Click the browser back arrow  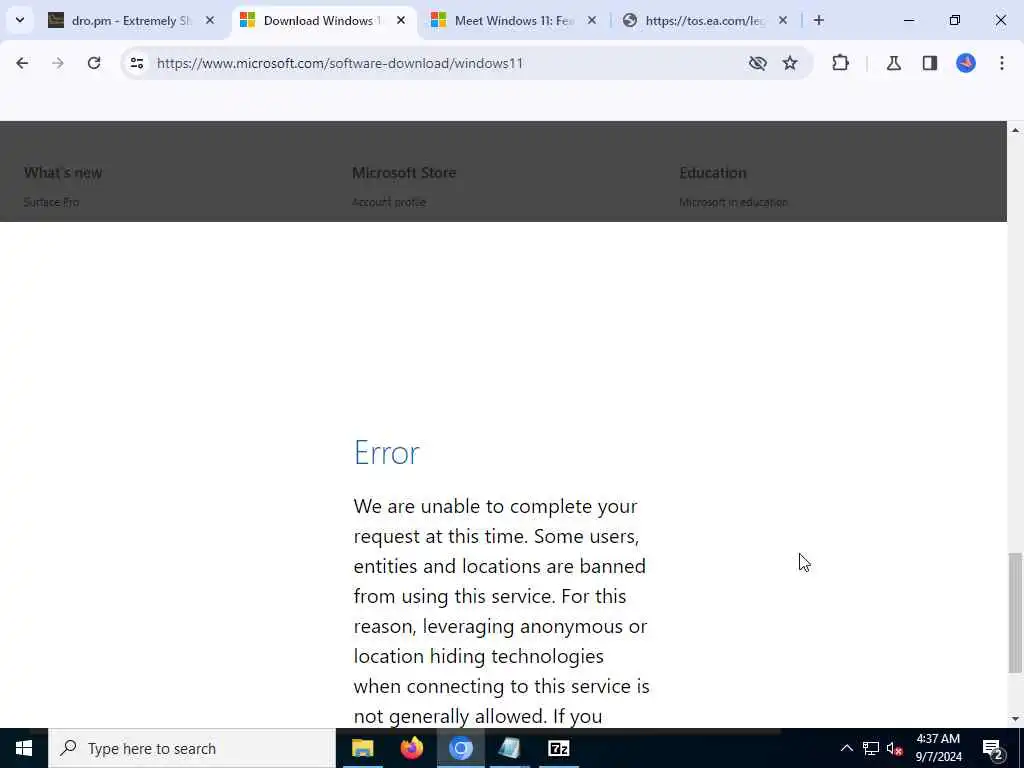(22, 63)
